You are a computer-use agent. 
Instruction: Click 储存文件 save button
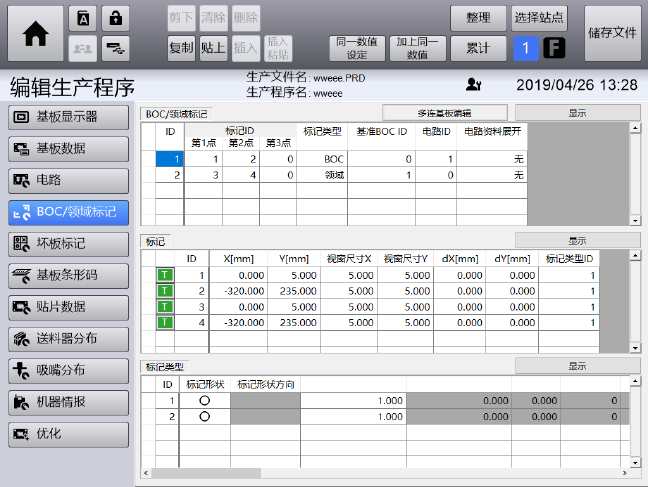pos(612,33)
